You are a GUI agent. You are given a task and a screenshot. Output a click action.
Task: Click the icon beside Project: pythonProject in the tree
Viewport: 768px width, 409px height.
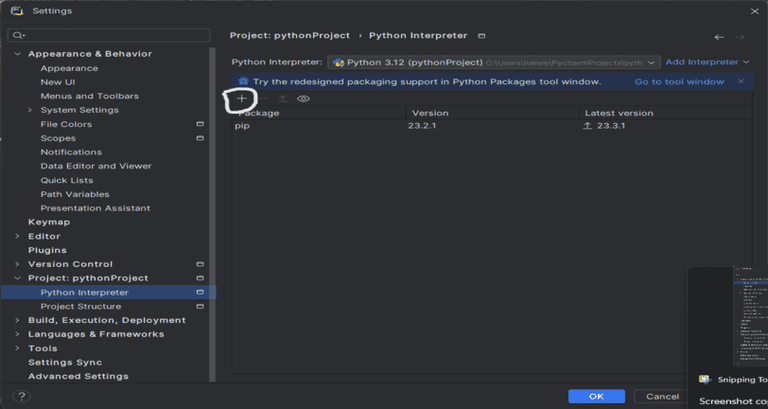click(200, 278)
